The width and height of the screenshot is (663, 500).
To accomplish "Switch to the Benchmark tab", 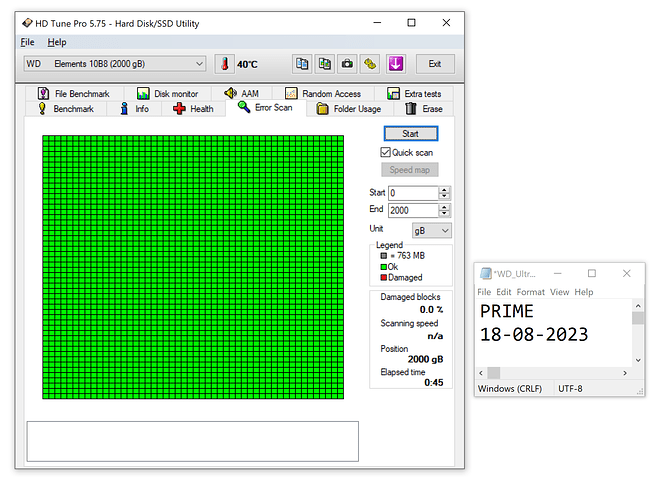I will [x=66, y=109].
